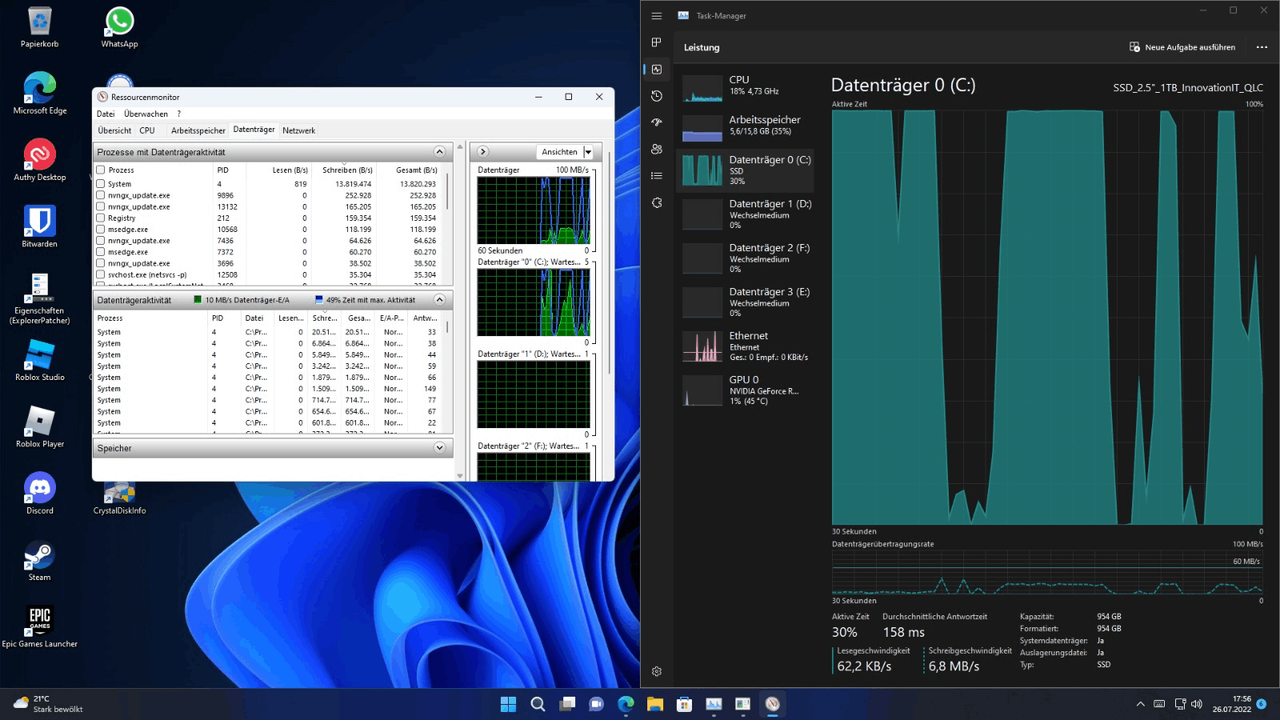
Task: Show hidden system tray icons chevron
Action: point(1140,704)
